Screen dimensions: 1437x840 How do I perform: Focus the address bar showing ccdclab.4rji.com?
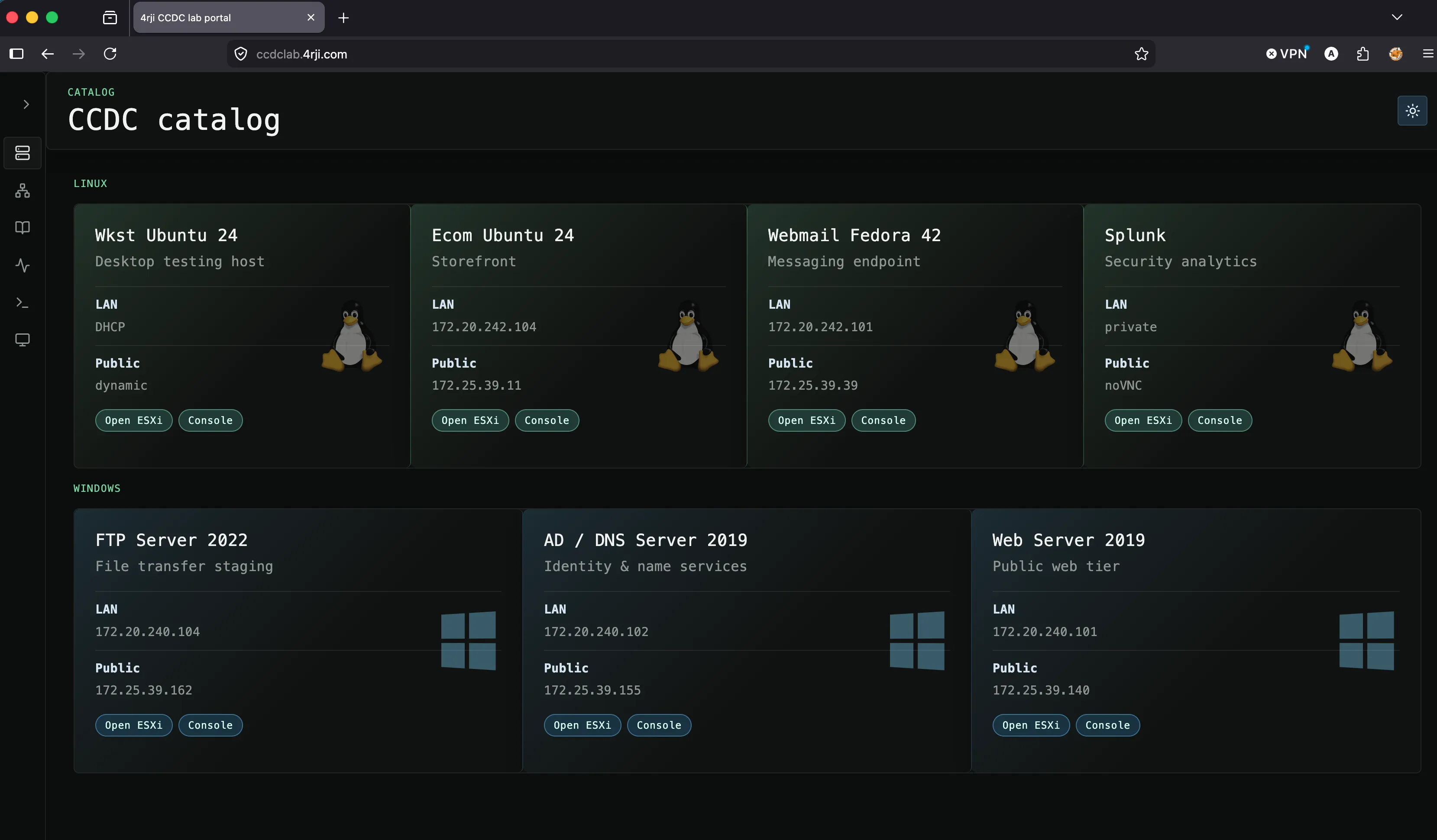tap(691, 54)
